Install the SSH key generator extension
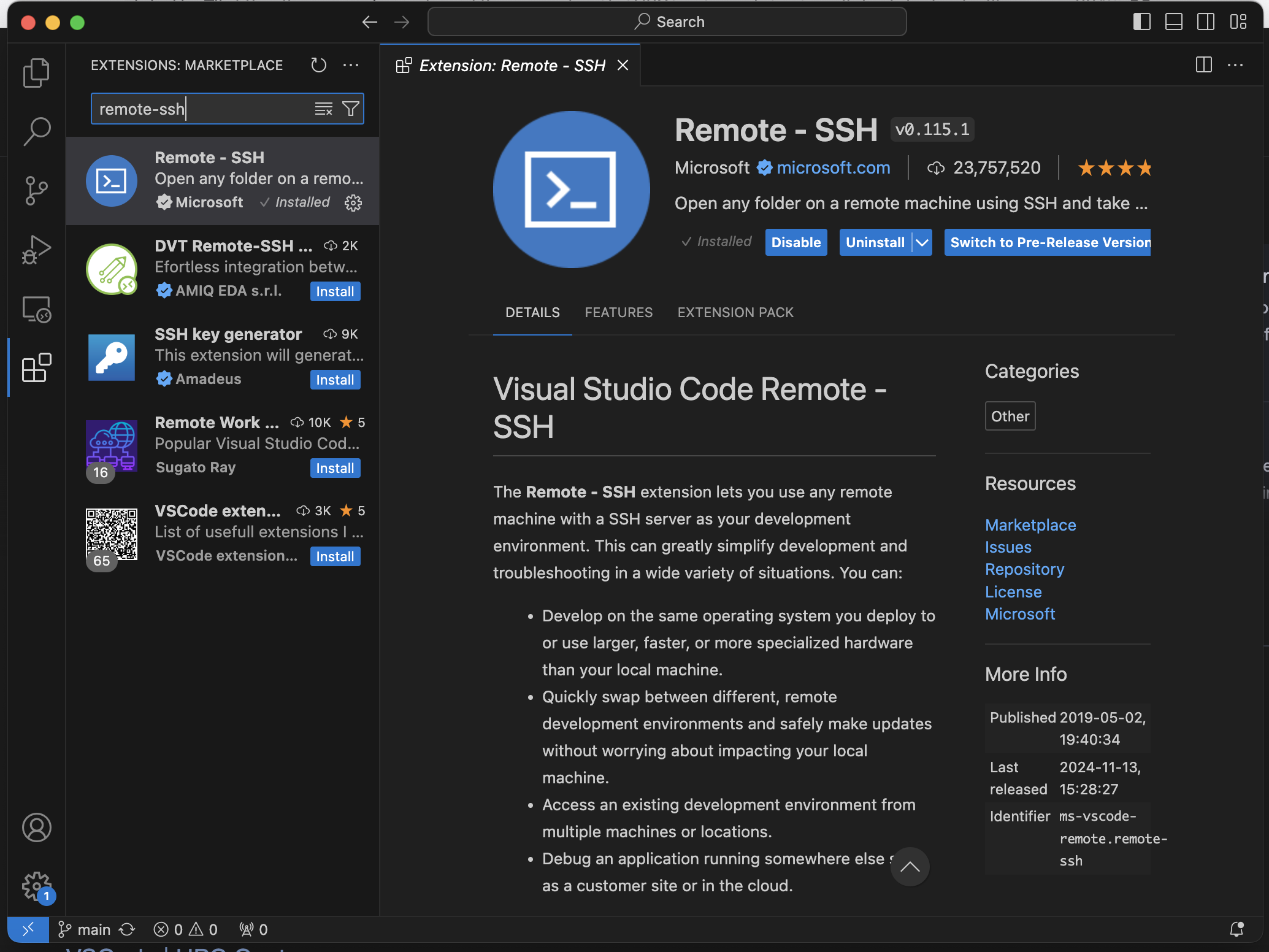Screen dimensions: 1269x952 (335, 380)
